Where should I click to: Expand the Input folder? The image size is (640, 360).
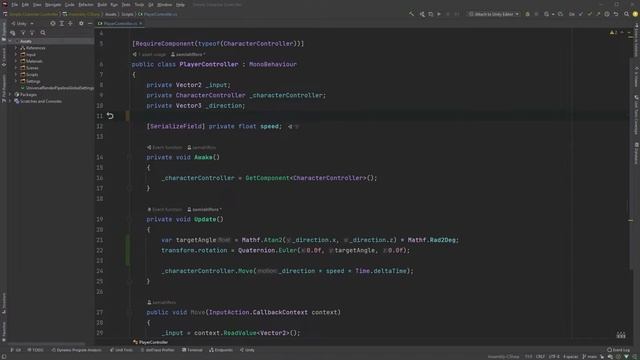click(x=16, y=54)
